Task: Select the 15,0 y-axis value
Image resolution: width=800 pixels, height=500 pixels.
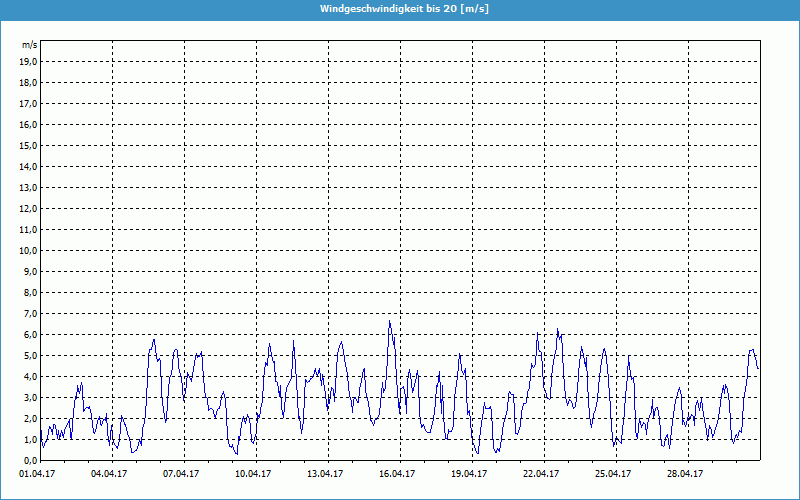Action: [x=29, y=146]
